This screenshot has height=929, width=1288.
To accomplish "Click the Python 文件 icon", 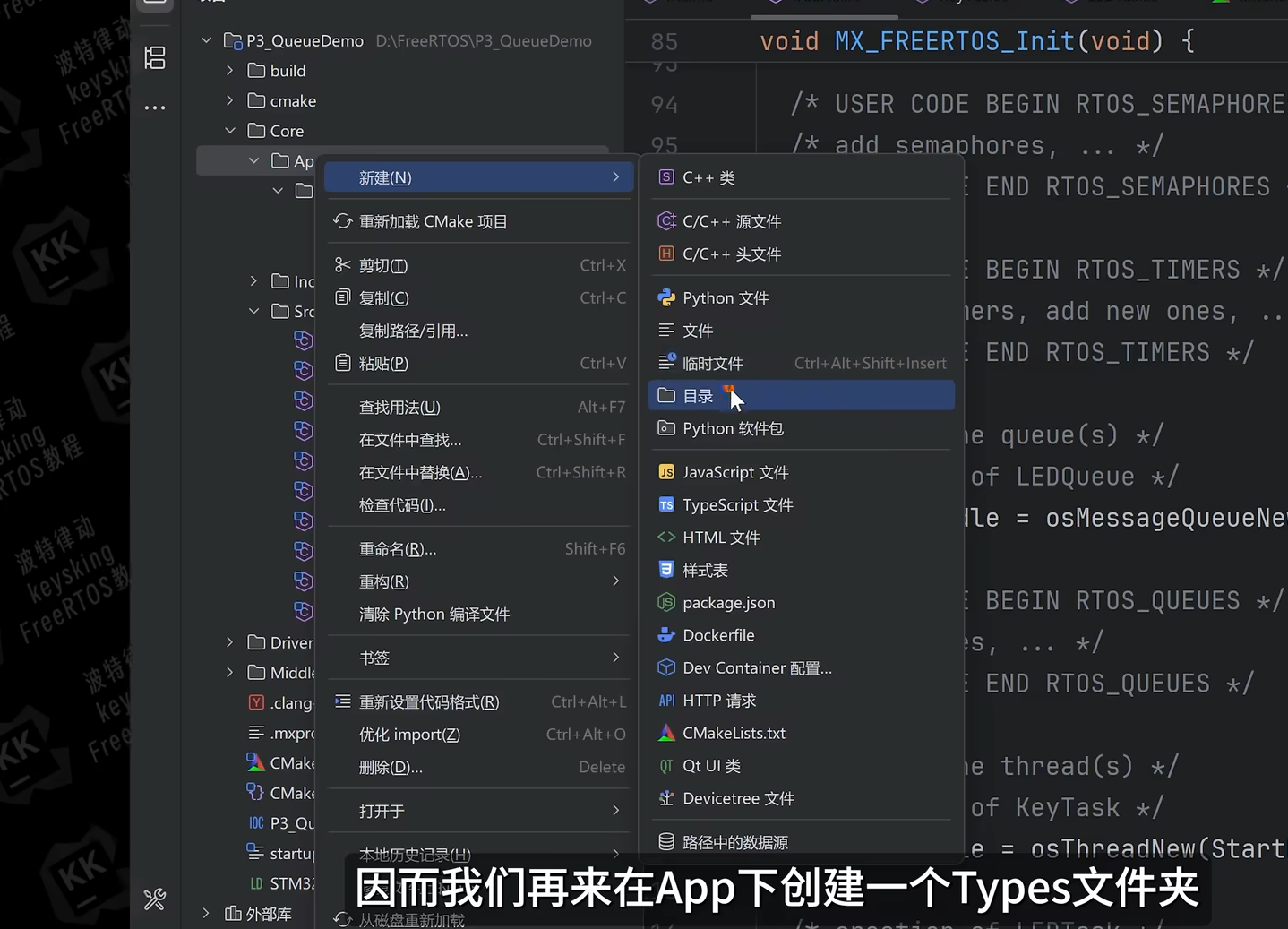I will (x=666, y=297).
